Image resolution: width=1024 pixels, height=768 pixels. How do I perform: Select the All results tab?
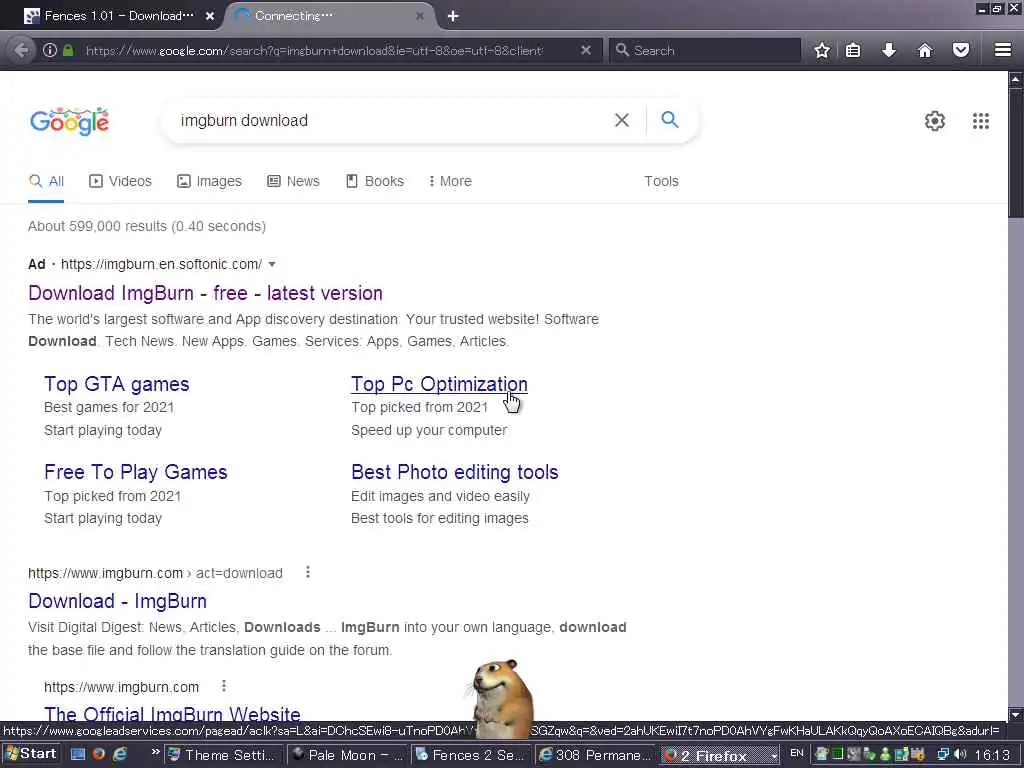46,182
